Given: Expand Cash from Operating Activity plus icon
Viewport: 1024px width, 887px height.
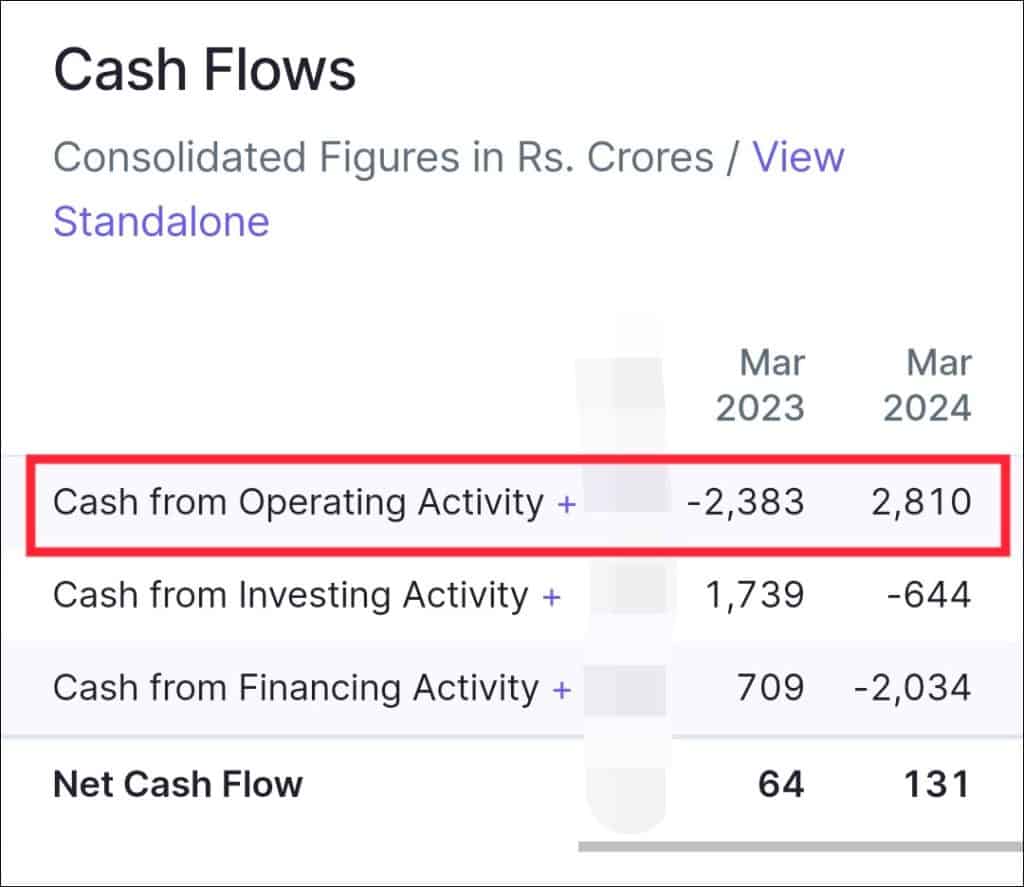Looking at the screenshot, I should [x=567, y=504].
